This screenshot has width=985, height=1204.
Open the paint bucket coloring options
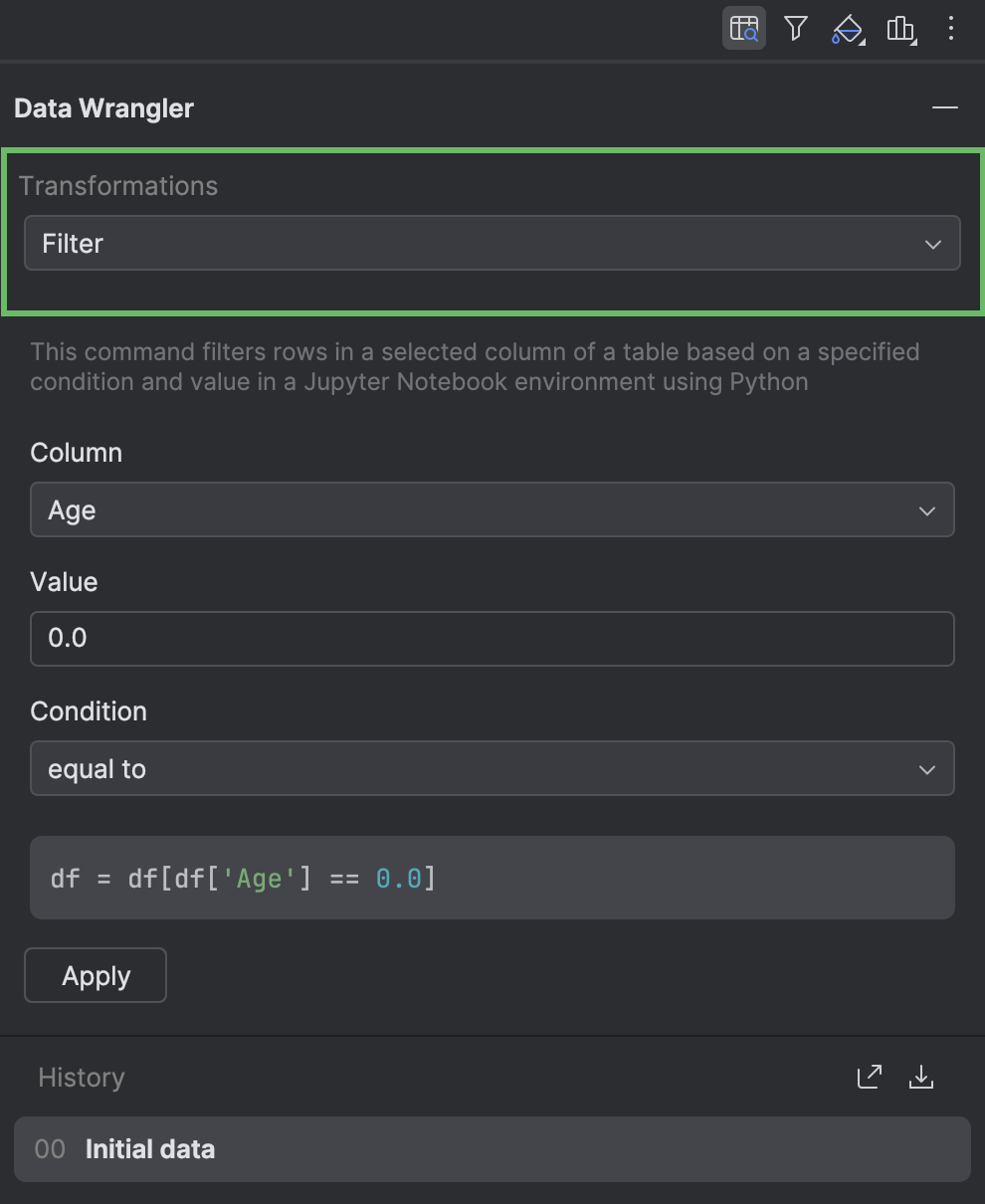click(x=848, y=30)
